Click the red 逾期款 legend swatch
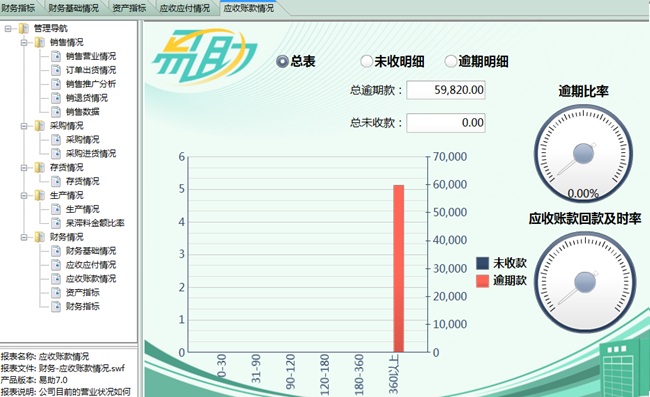650x397 pixels. (483, 281)
